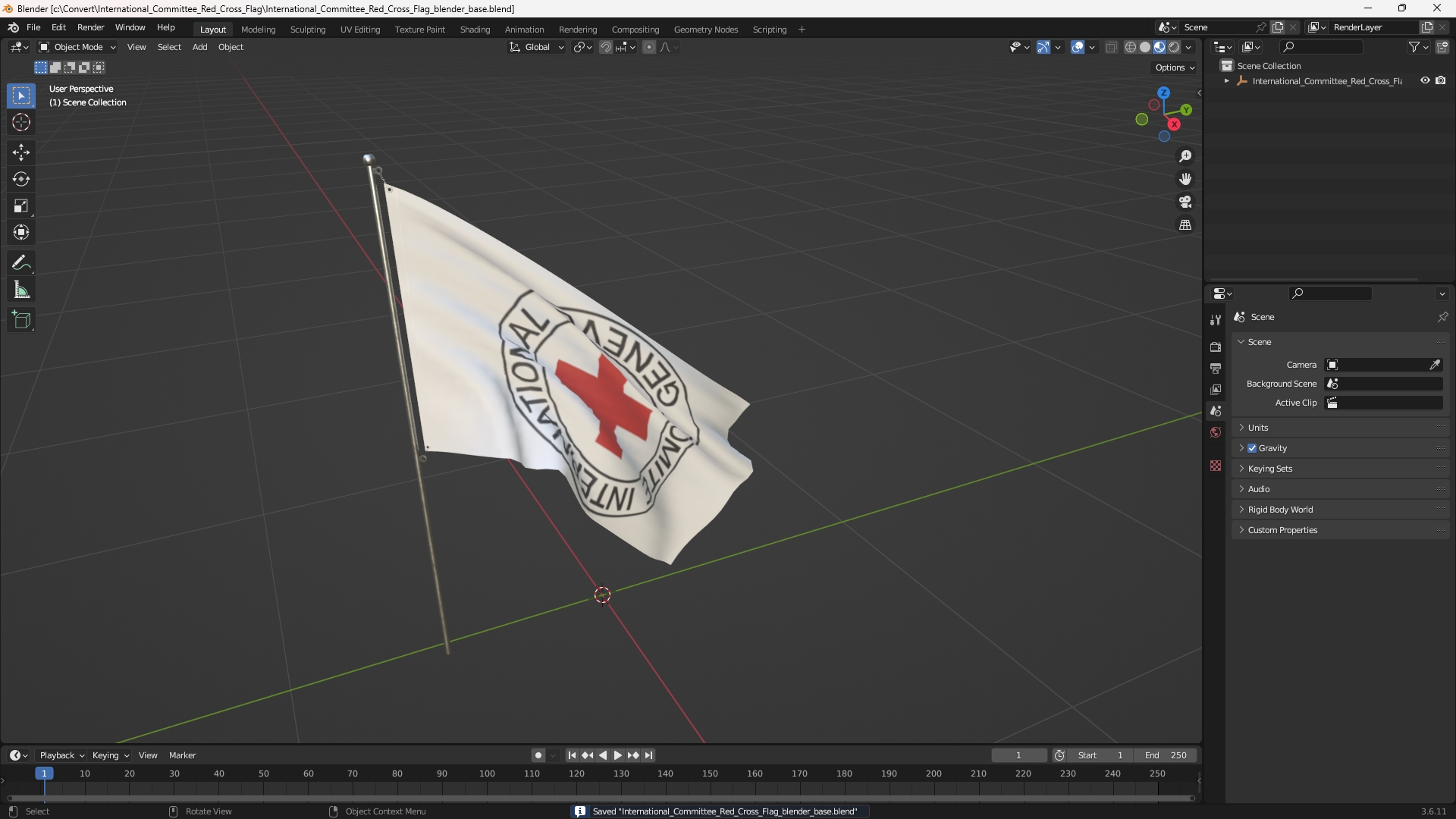Viewport: 1456px width, 819px height.
Task: Open the Global orientation dropdown
Action: click(537, 47)
